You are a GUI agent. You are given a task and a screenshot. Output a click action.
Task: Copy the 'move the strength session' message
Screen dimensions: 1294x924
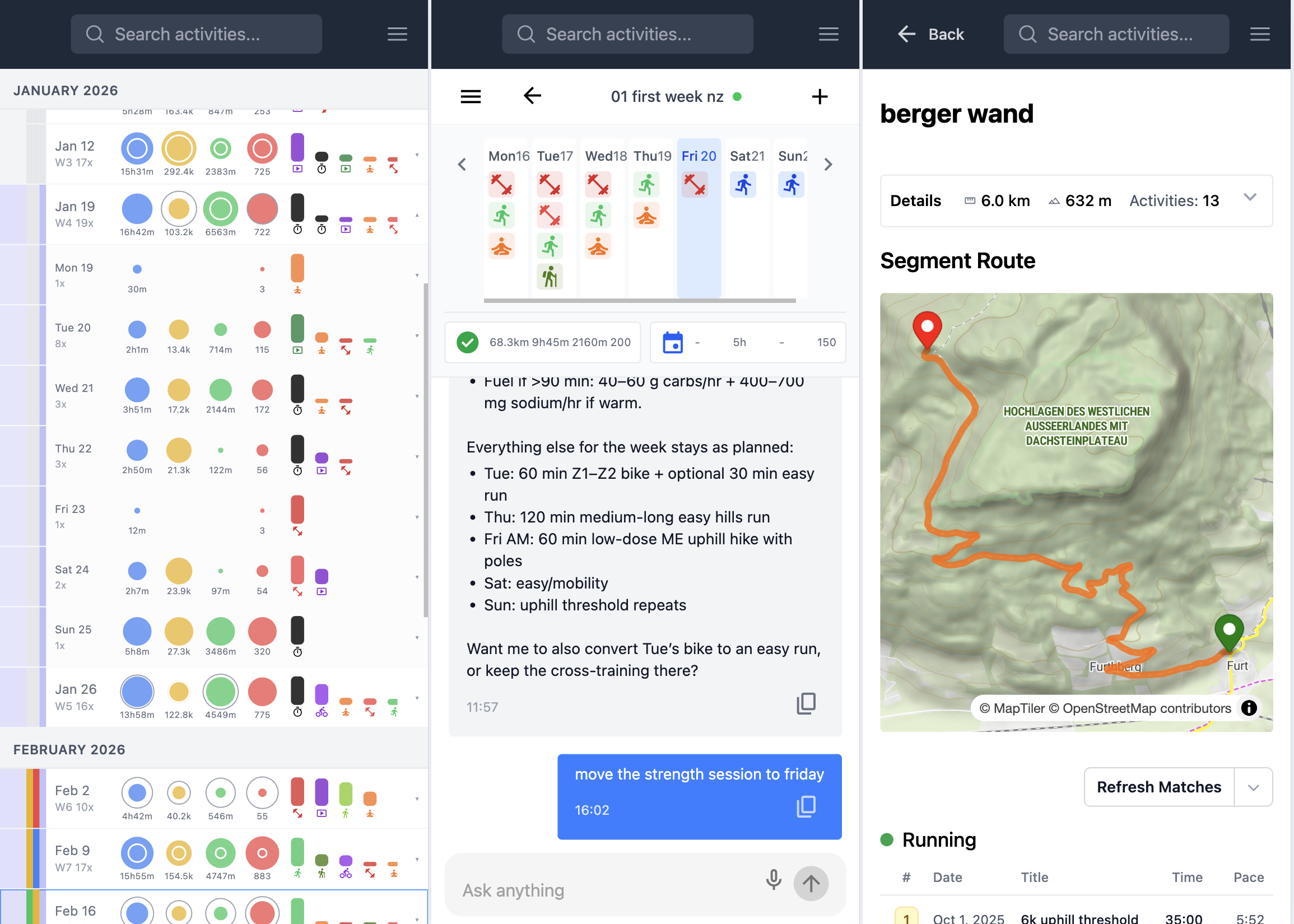point(806,807)
